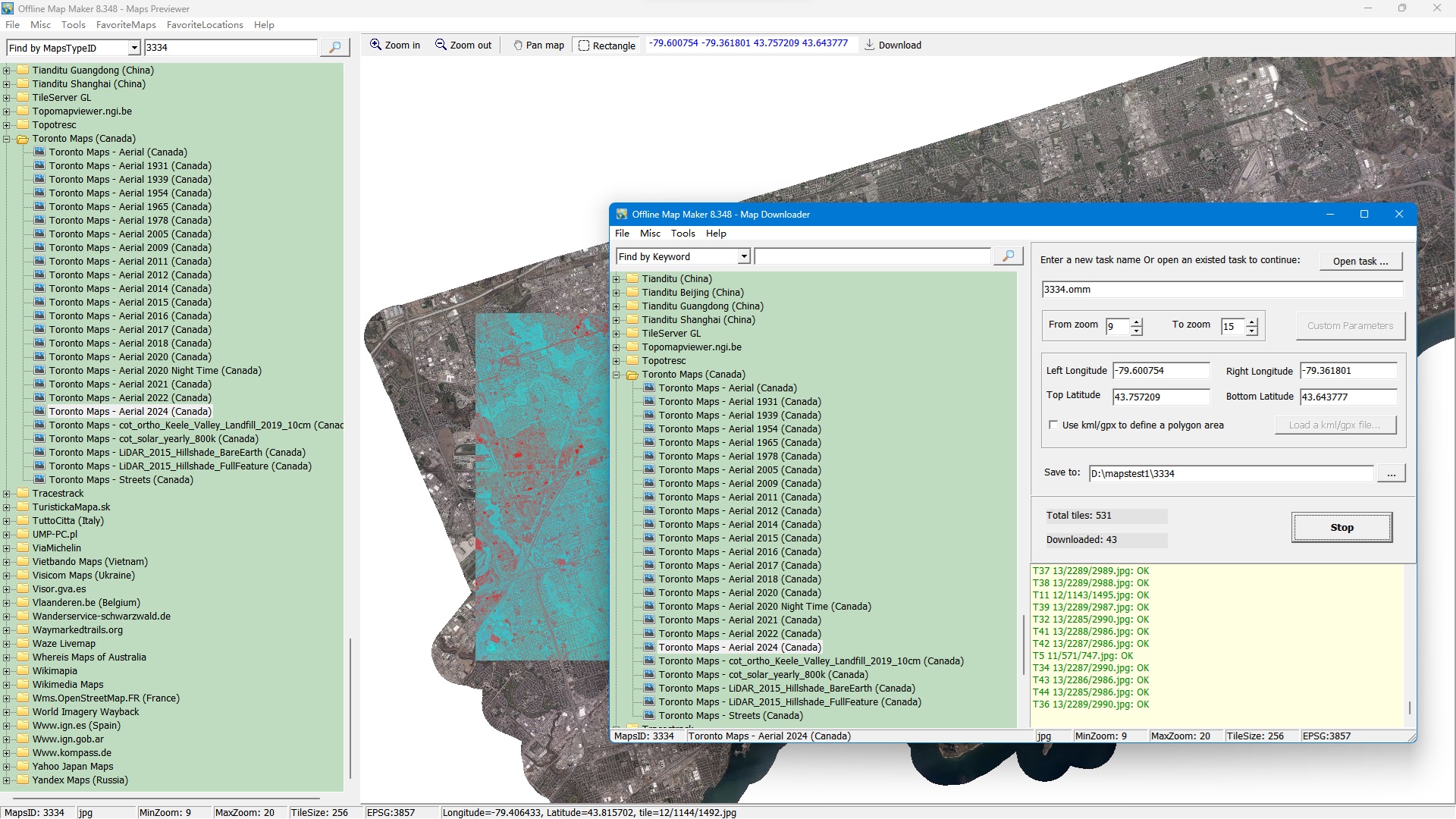The width and height of the screenshot is (1456, 819).
Task: Select Toronto Maps - Streets map icon in main tree
Action: click(x=39, y=479)
